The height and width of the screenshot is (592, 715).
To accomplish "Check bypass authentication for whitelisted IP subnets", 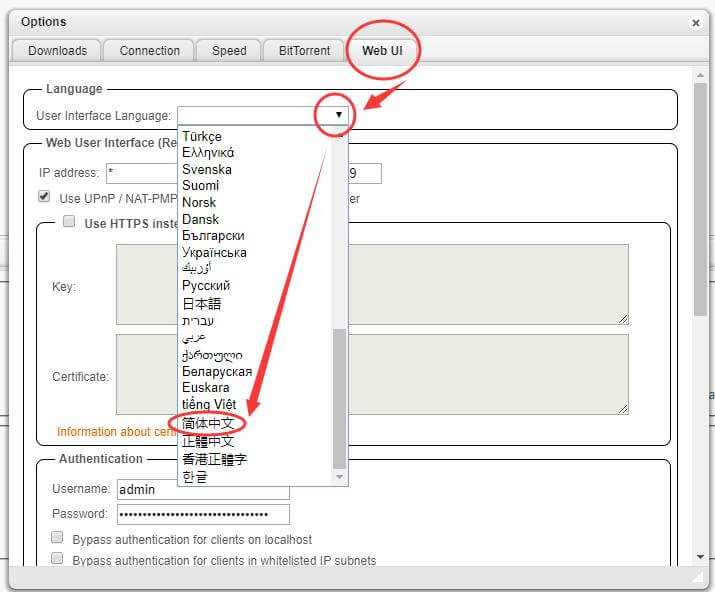I will [x=57, y=559].
